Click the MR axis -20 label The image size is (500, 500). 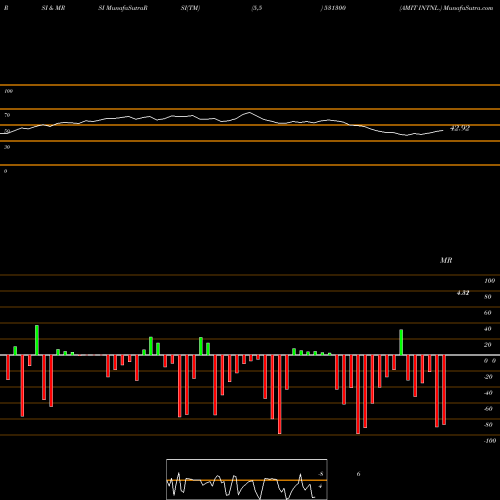[488, 377]
